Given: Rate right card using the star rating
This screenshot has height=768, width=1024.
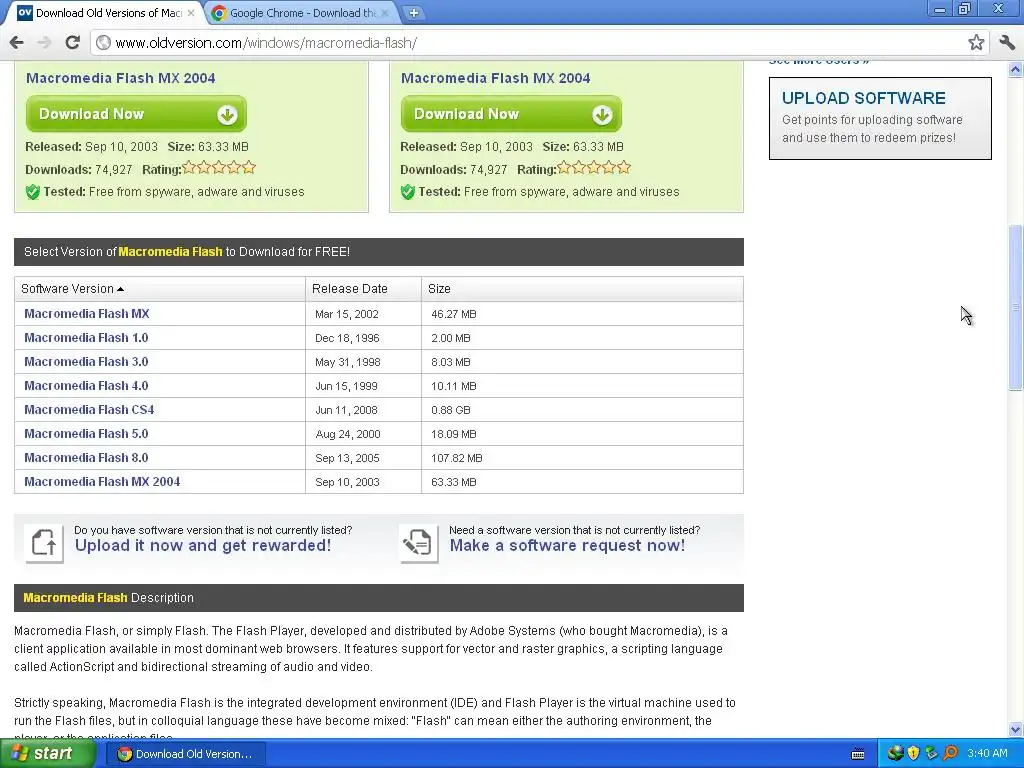Looking at the screenshot, I should [x=594, y=168].
